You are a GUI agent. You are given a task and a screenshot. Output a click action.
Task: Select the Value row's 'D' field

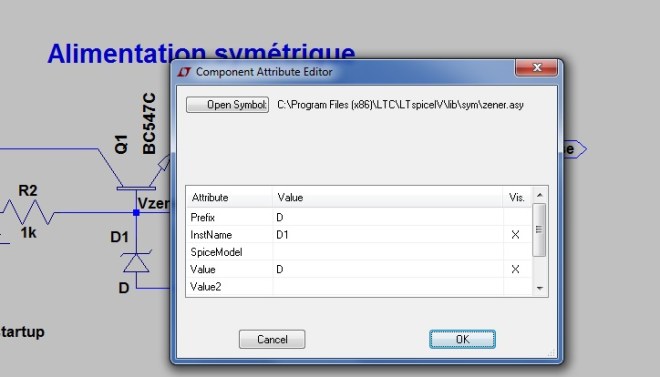[387, 269]
